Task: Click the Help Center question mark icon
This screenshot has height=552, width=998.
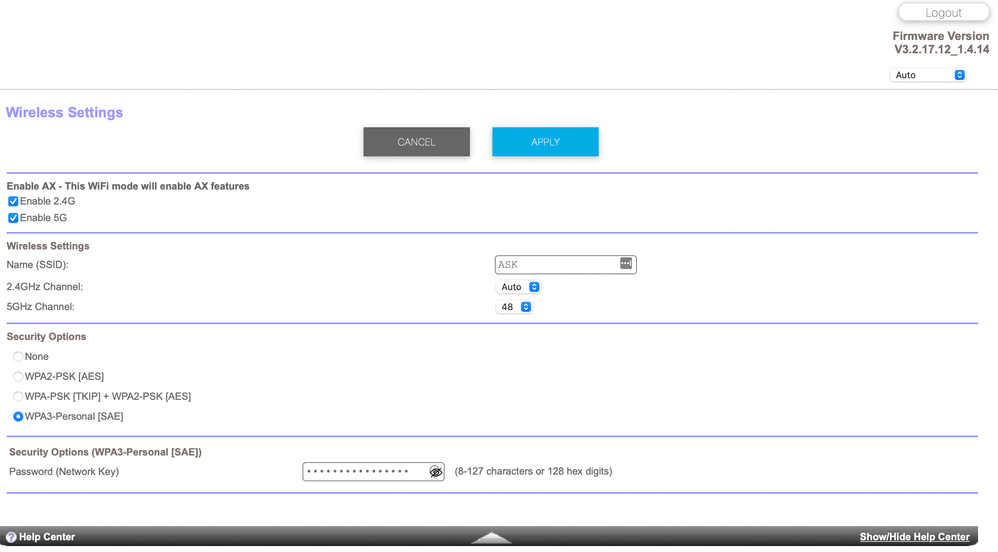Action: [11, 537]
